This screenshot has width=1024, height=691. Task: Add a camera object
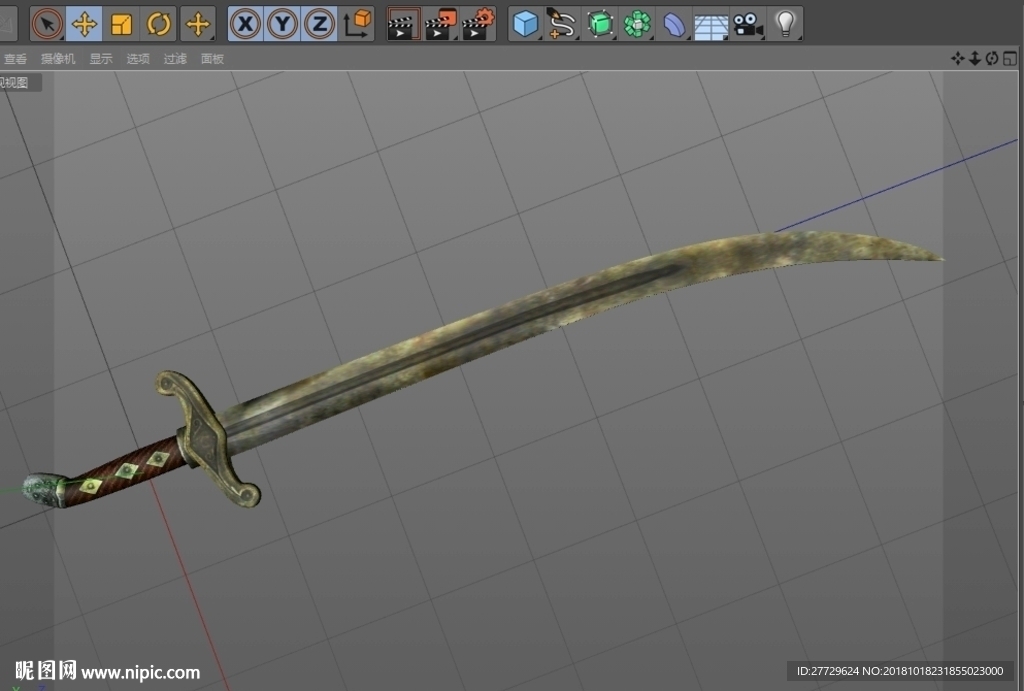(748, 24)
